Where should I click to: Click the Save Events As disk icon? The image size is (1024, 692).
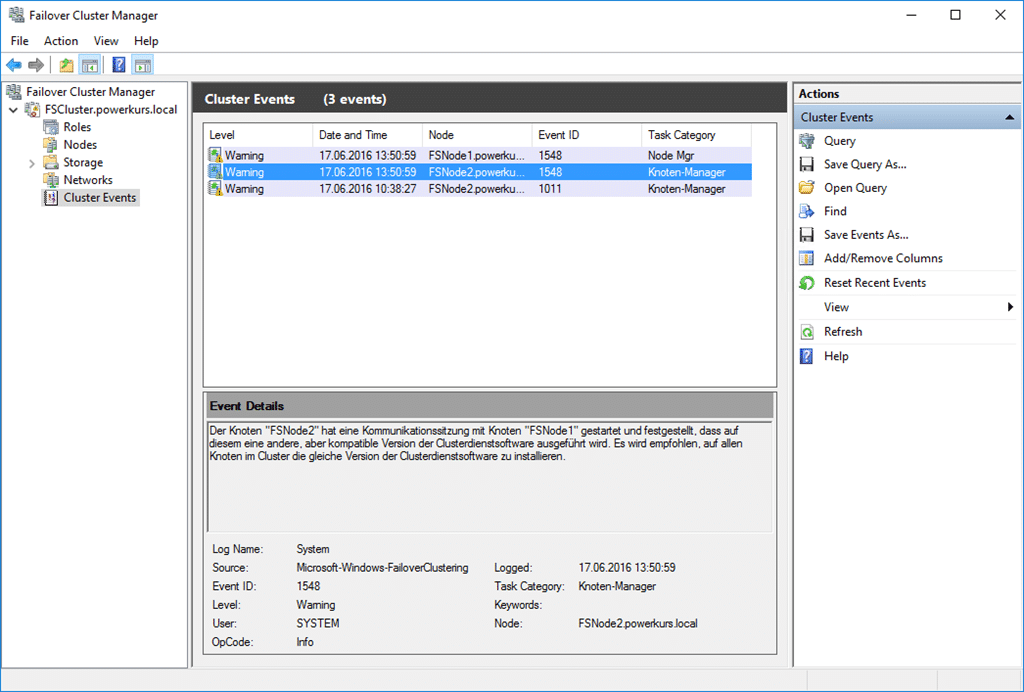click(807, 235)
